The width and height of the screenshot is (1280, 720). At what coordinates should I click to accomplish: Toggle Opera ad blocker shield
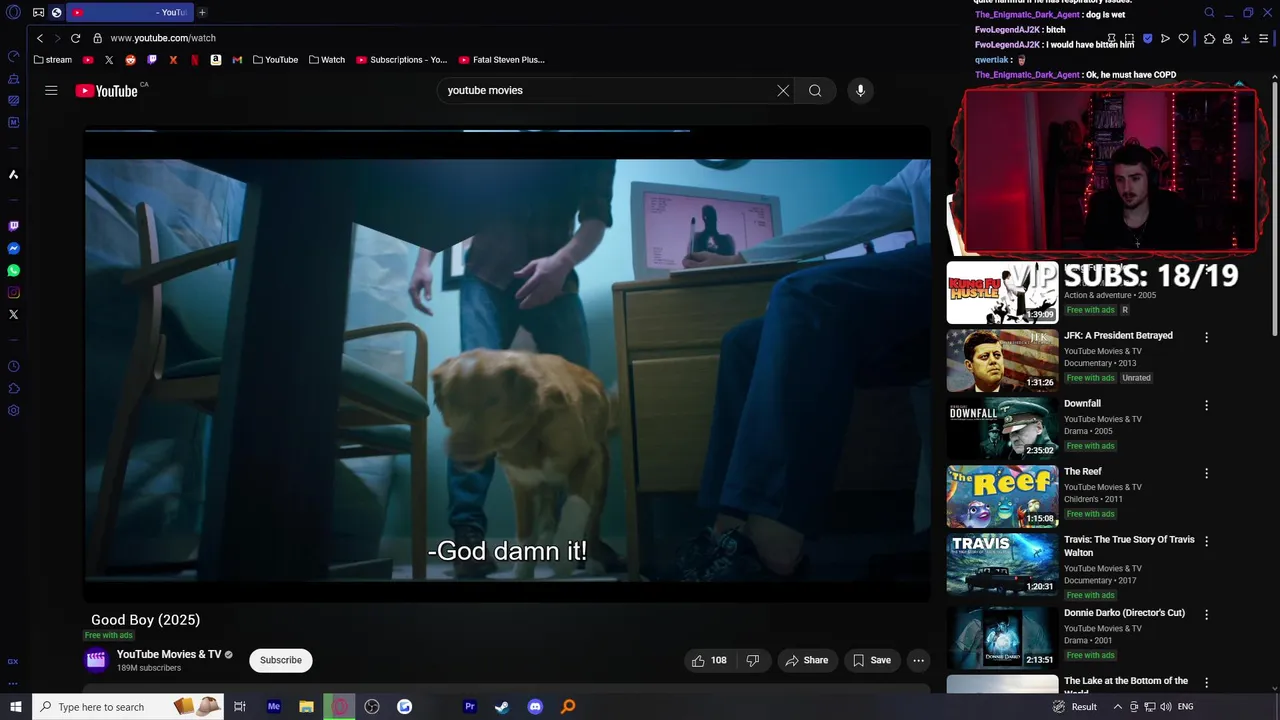[1147, 39]
